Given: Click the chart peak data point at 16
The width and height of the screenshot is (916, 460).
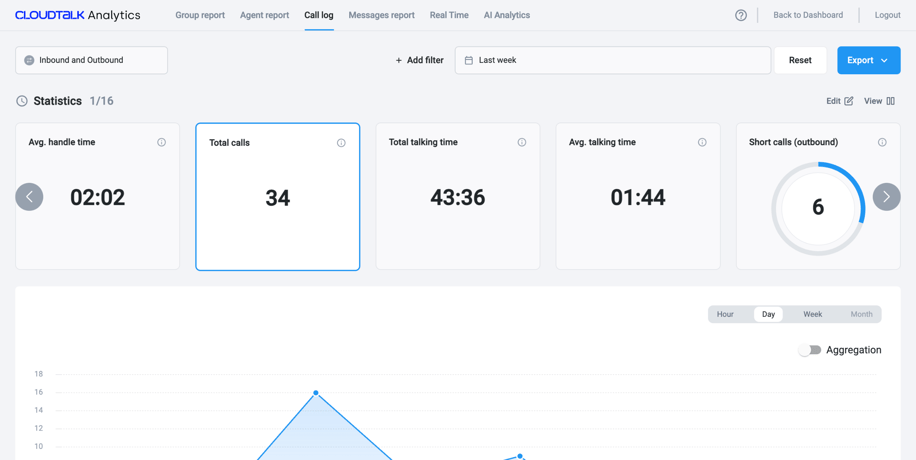Looking at the screenshot, I should coord(315,393).
